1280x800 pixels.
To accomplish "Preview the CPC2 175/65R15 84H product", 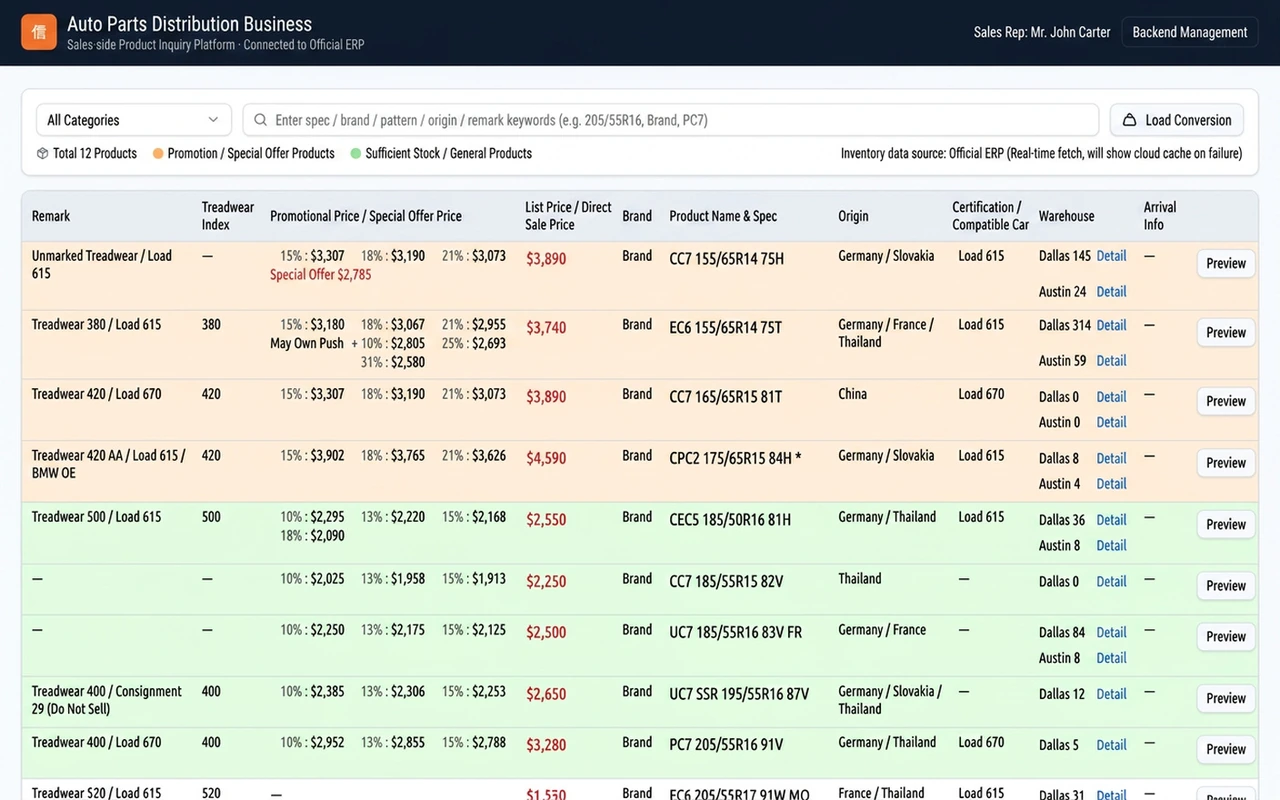I will pyautogui.click(x=1226, y=463).
